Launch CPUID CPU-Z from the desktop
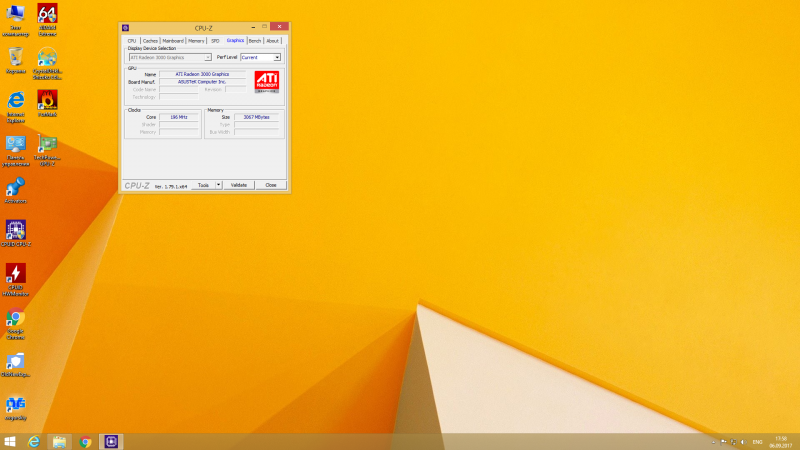Image resolution: width=800 pixels, height=450 pixels. [16, 231]
